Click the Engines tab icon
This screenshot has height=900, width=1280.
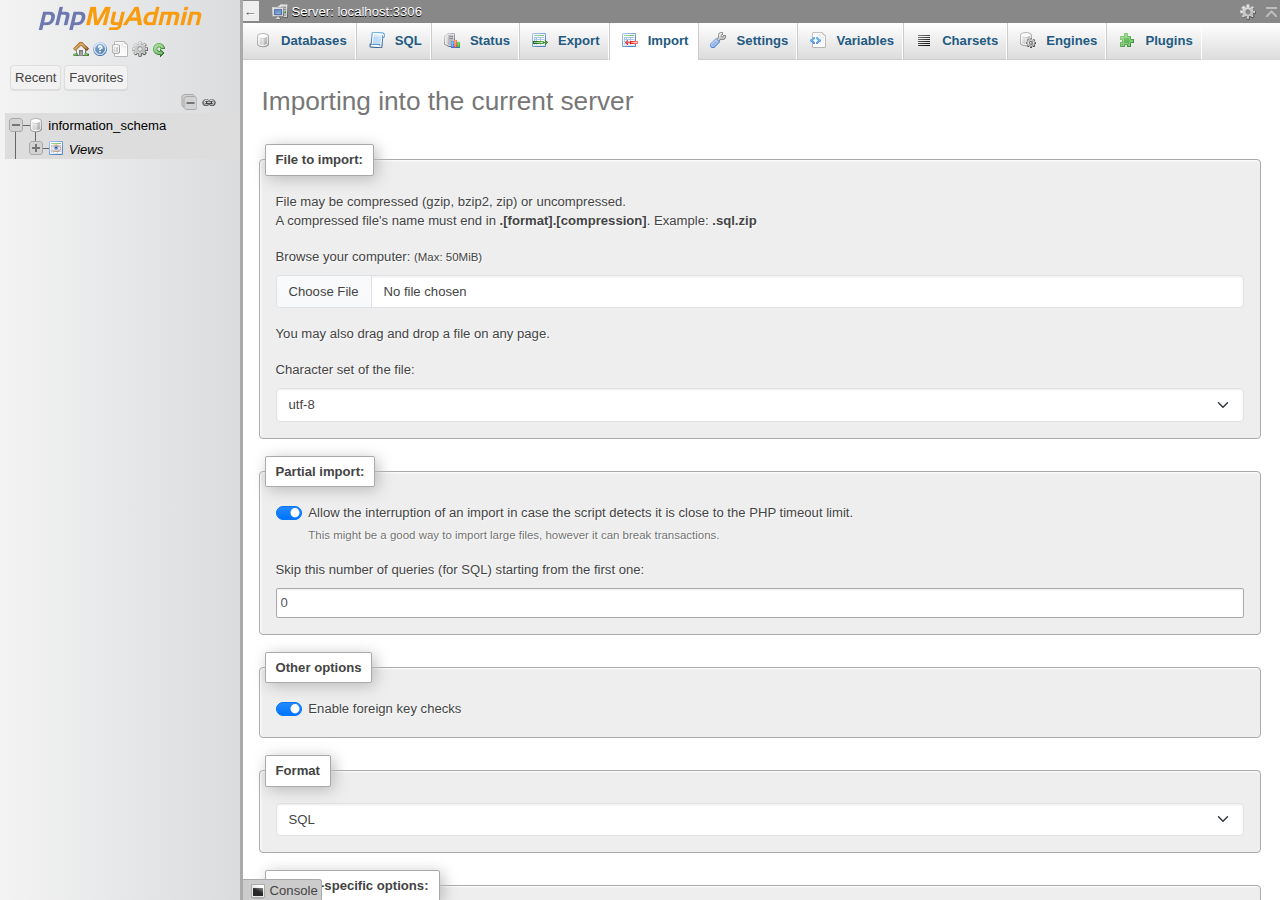point(1028,41)
